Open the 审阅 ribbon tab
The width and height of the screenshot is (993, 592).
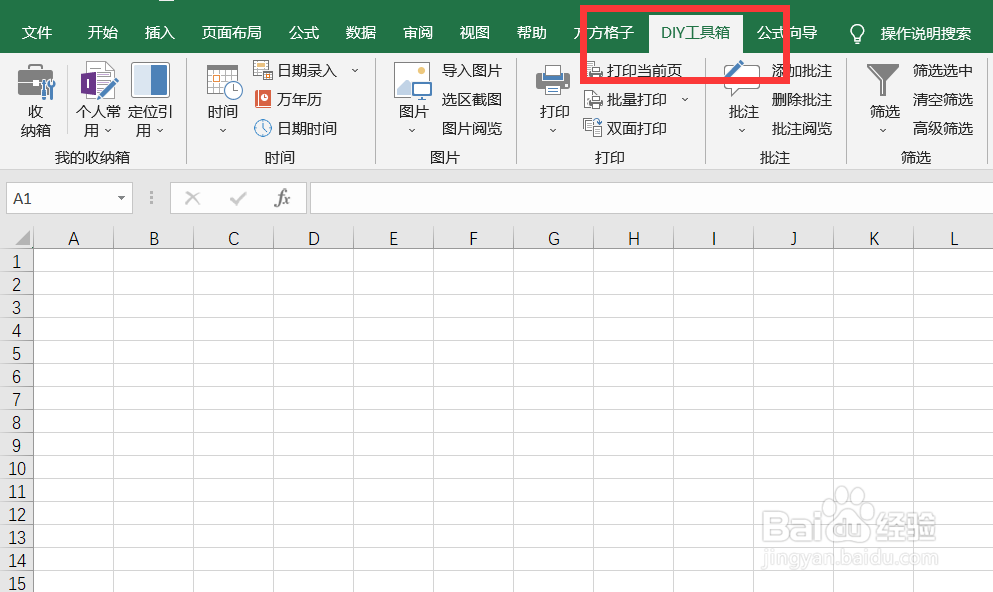[417, 32]
